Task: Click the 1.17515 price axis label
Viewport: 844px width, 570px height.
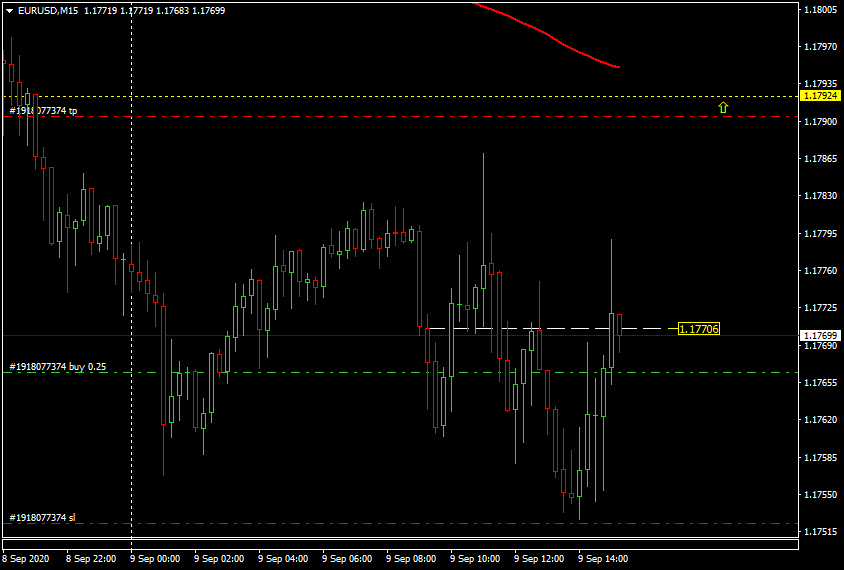Action: (x=820, y=532)
